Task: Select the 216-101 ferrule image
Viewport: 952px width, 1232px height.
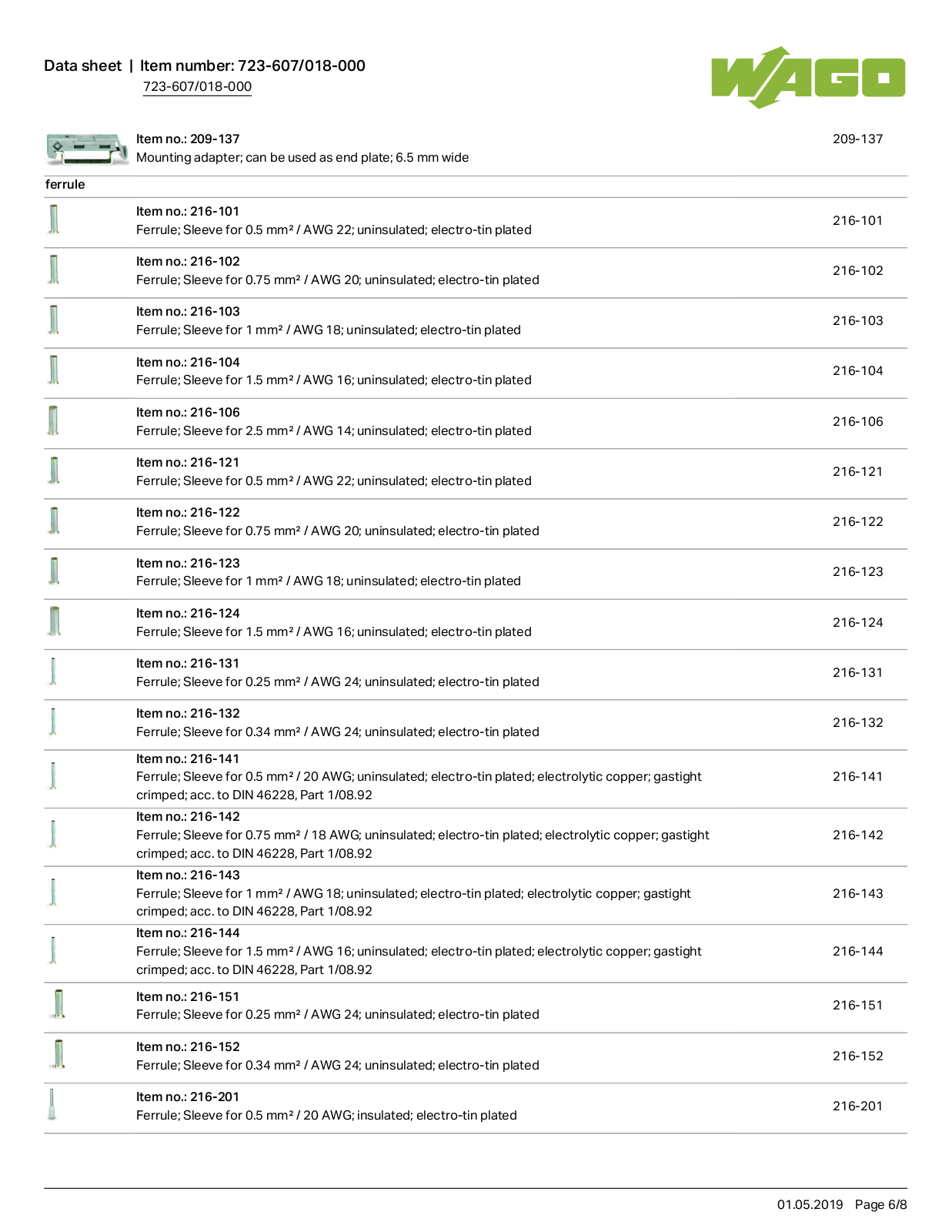Action: pos(54,220)
